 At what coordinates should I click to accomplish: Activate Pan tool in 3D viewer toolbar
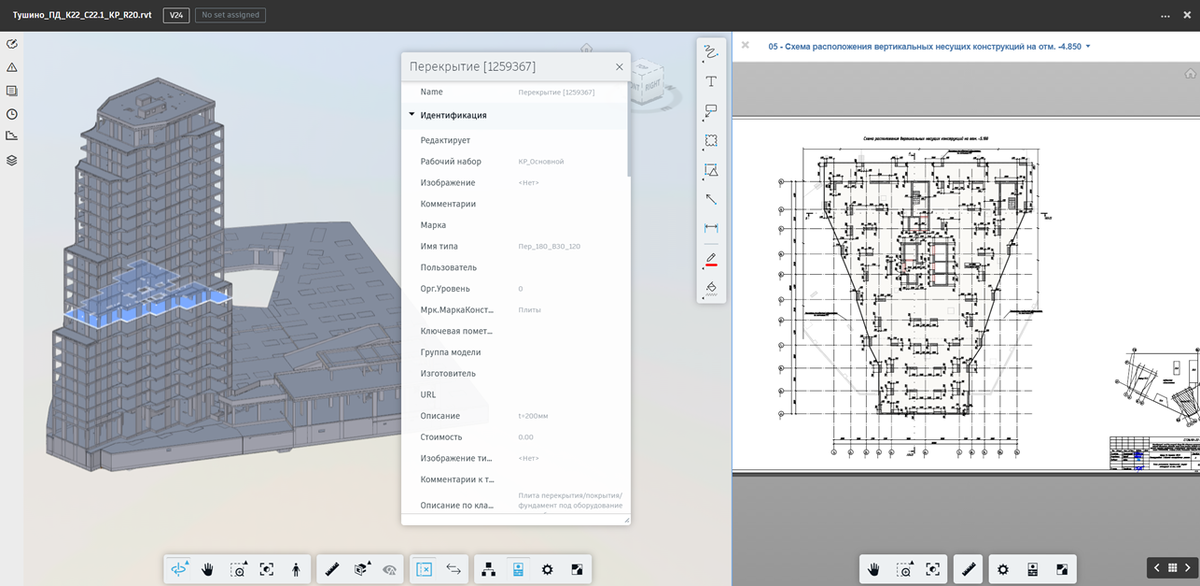[209, 568]
